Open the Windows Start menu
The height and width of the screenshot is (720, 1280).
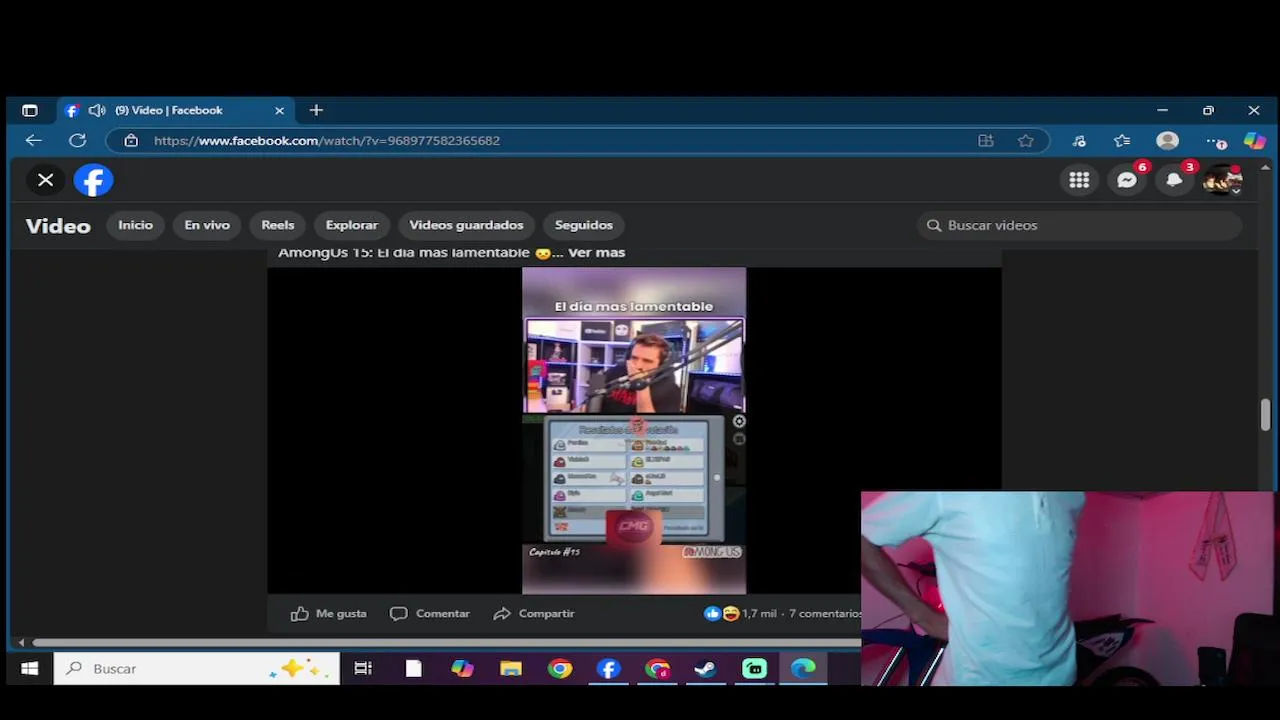29,669
